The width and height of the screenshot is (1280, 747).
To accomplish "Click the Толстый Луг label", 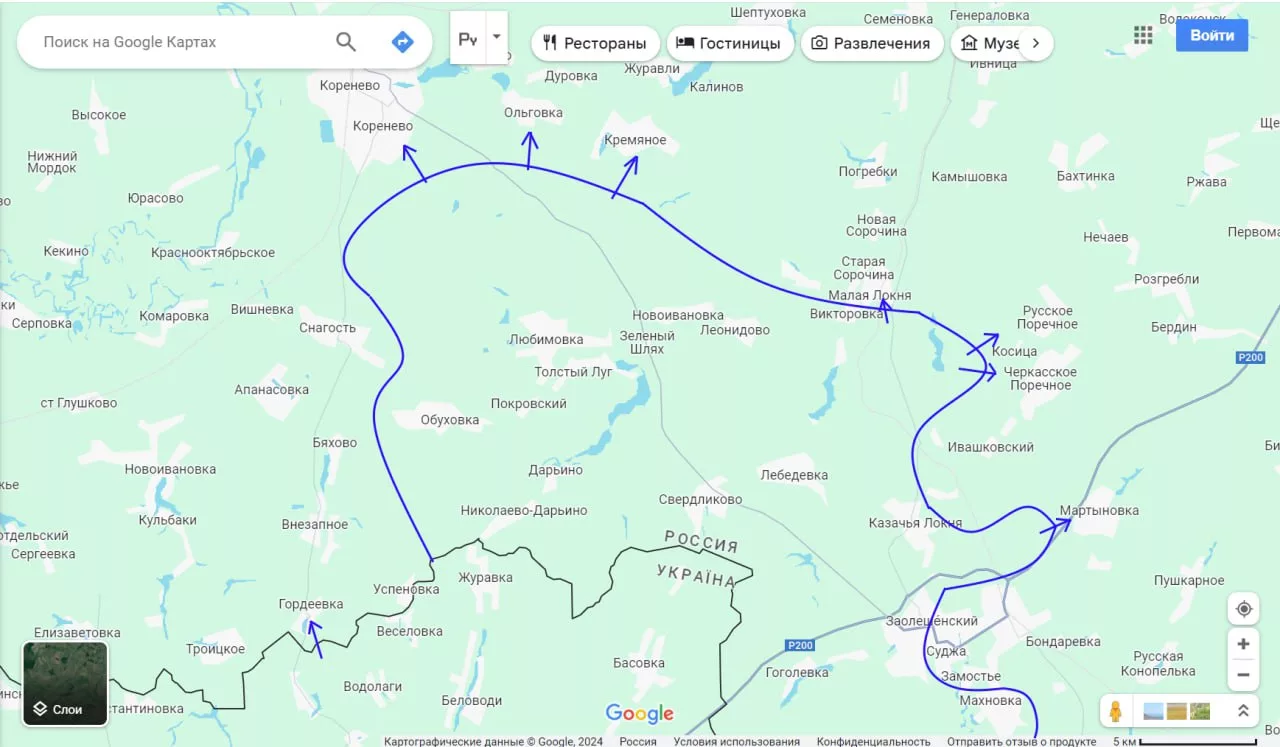I will [573, 372].
